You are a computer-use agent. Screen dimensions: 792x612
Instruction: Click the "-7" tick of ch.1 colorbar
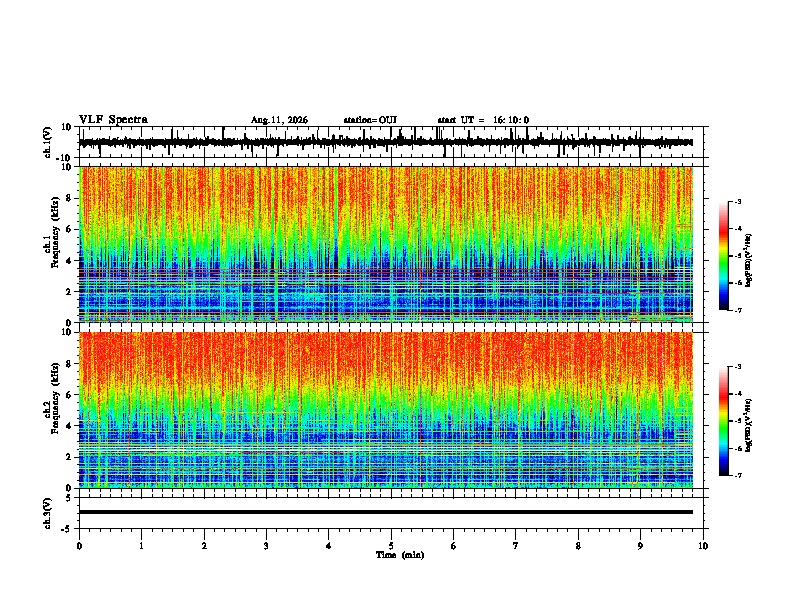(738, 310)
